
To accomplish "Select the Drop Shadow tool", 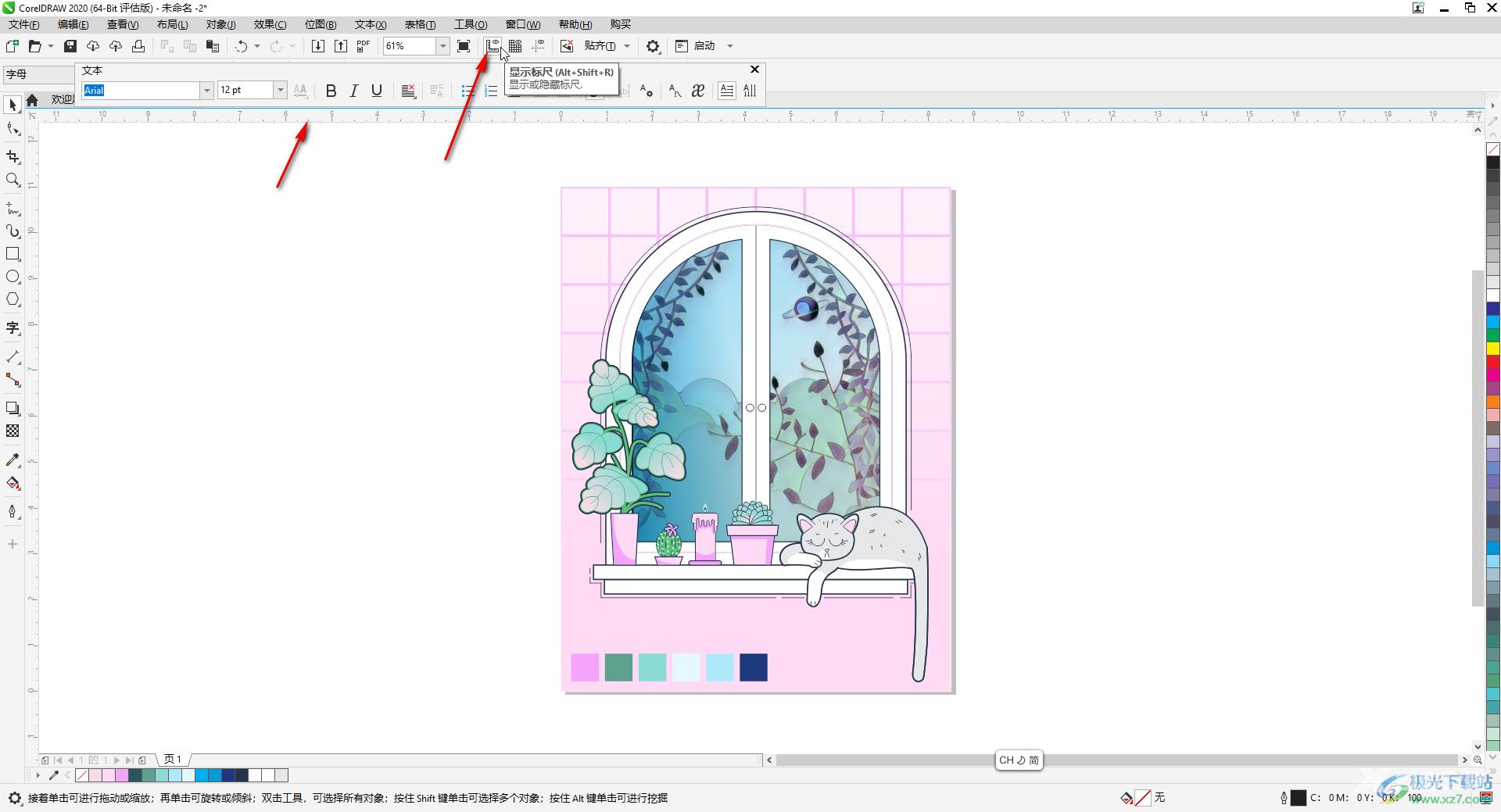I will [x=13, y=408].
